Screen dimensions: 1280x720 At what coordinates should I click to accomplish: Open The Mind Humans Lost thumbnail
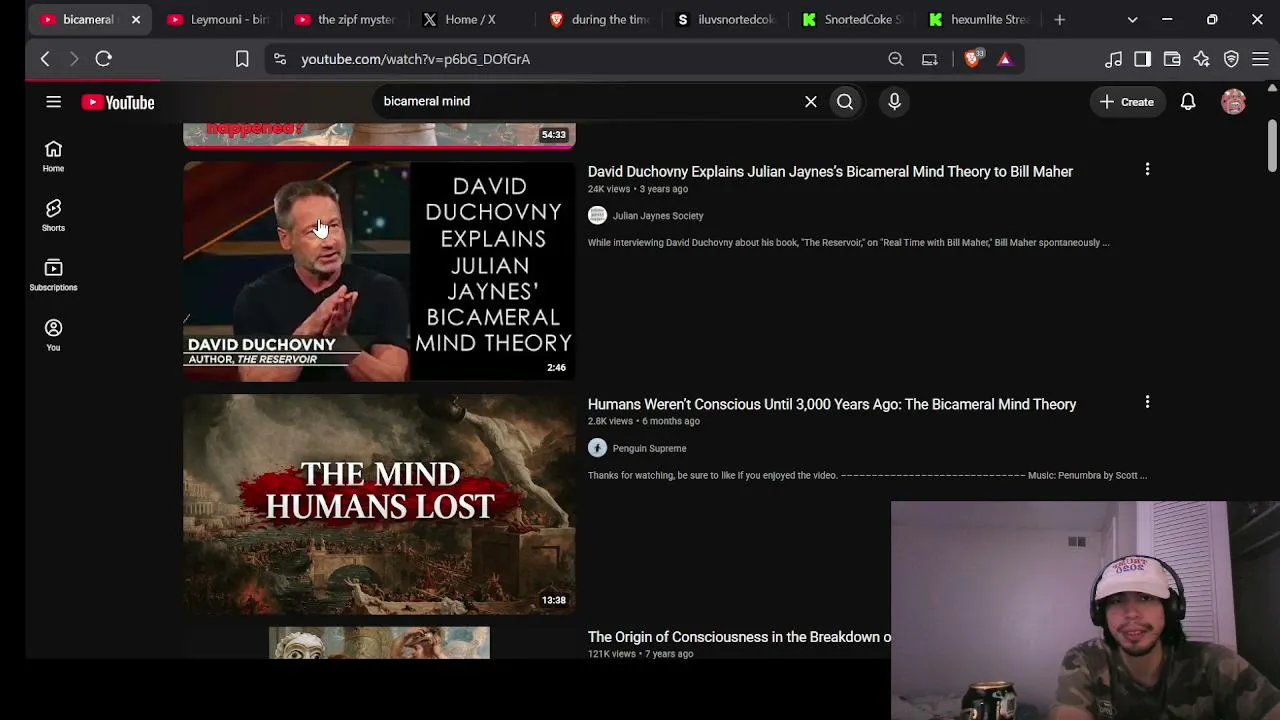coord(379,504)
